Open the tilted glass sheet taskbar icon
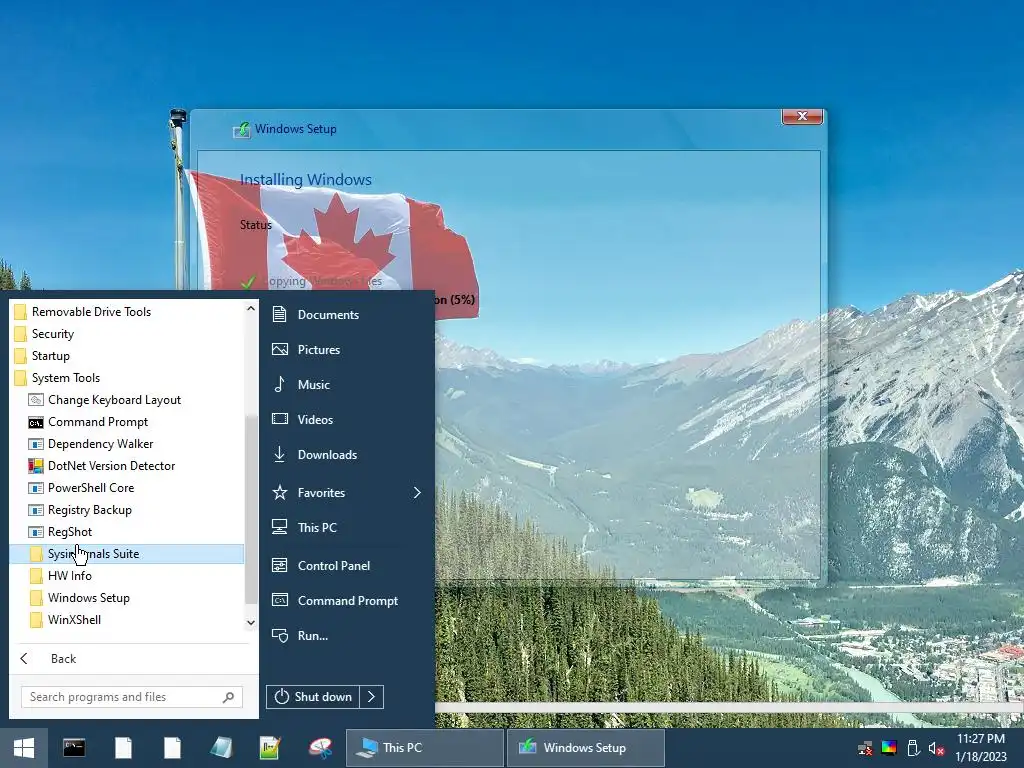The image size is (1024, 768). tap(221, 748)
